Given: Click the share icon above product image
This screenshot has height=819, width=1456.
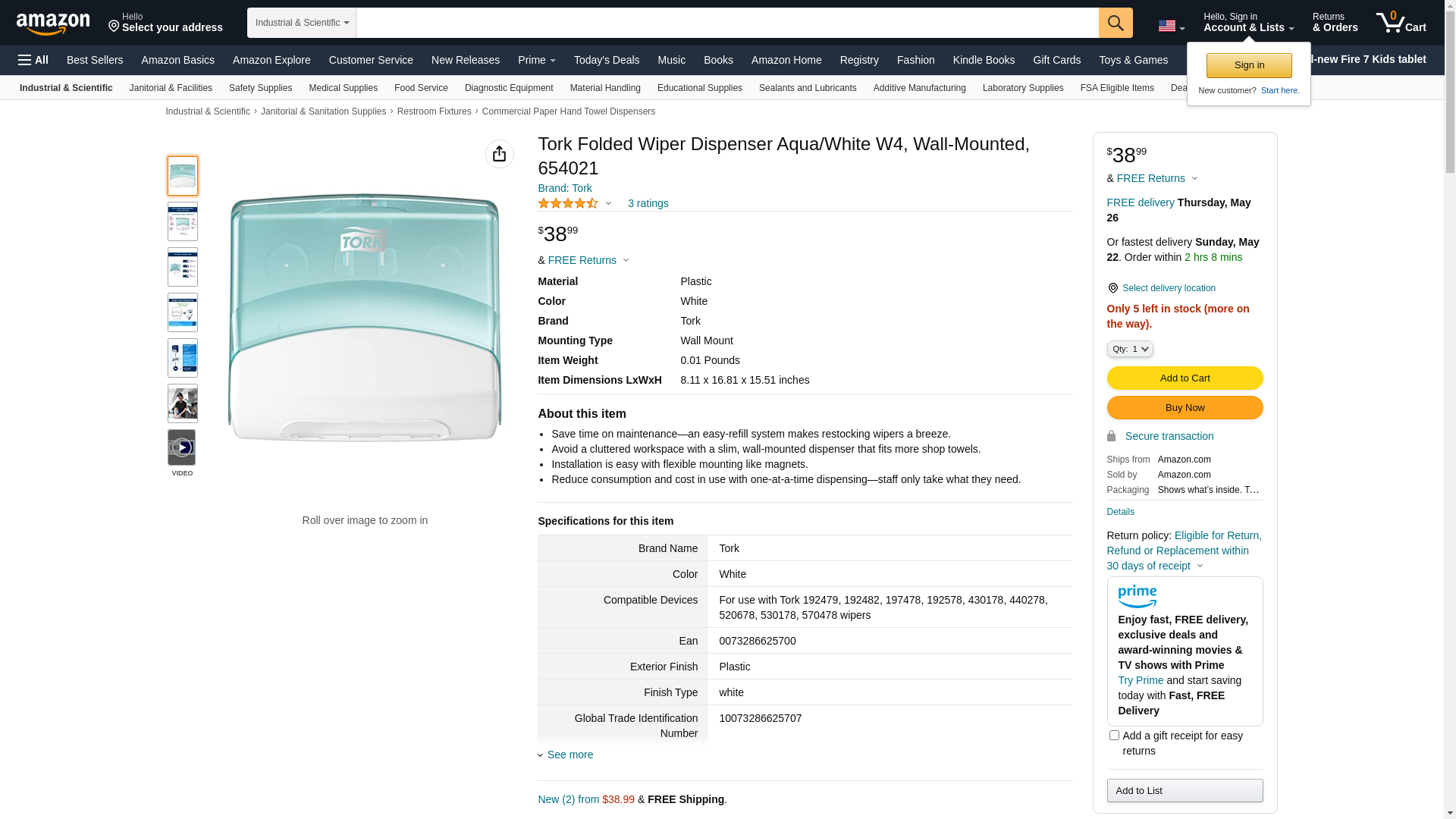Looking at the screenshot, I should click(x=499, y=154).
